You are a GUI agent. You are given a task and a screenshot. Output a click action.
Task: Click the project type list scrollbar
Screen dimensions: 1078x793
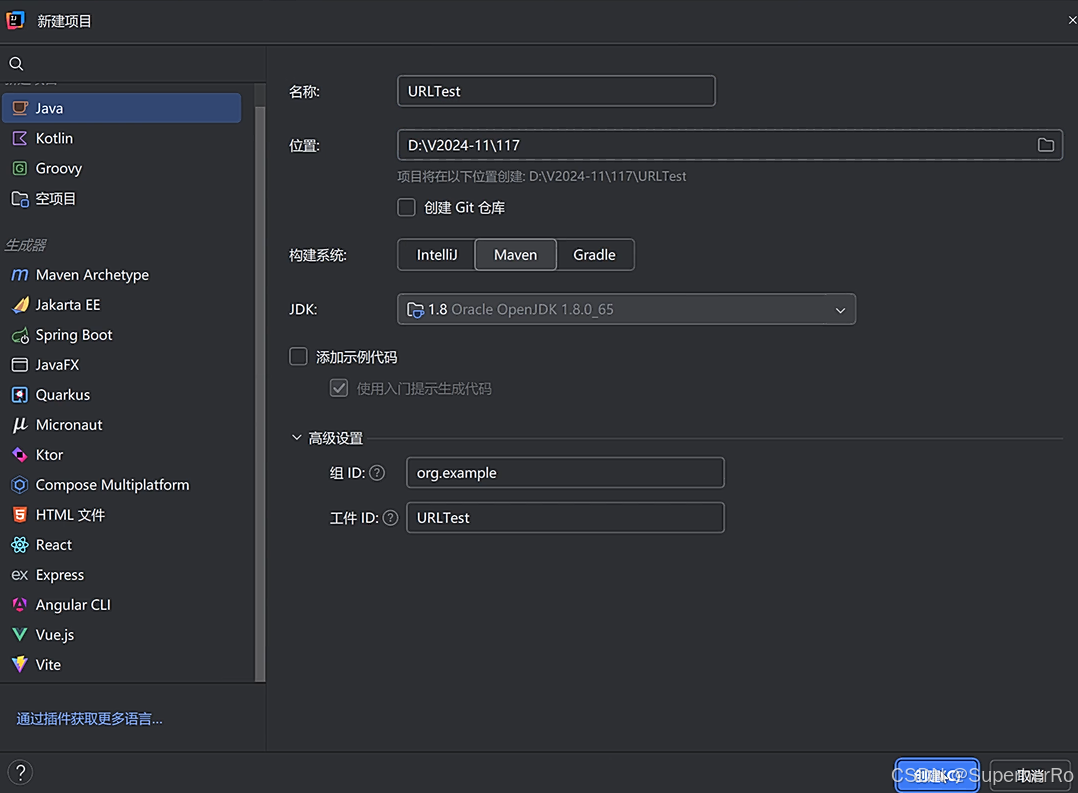click(x=260, y=392)
